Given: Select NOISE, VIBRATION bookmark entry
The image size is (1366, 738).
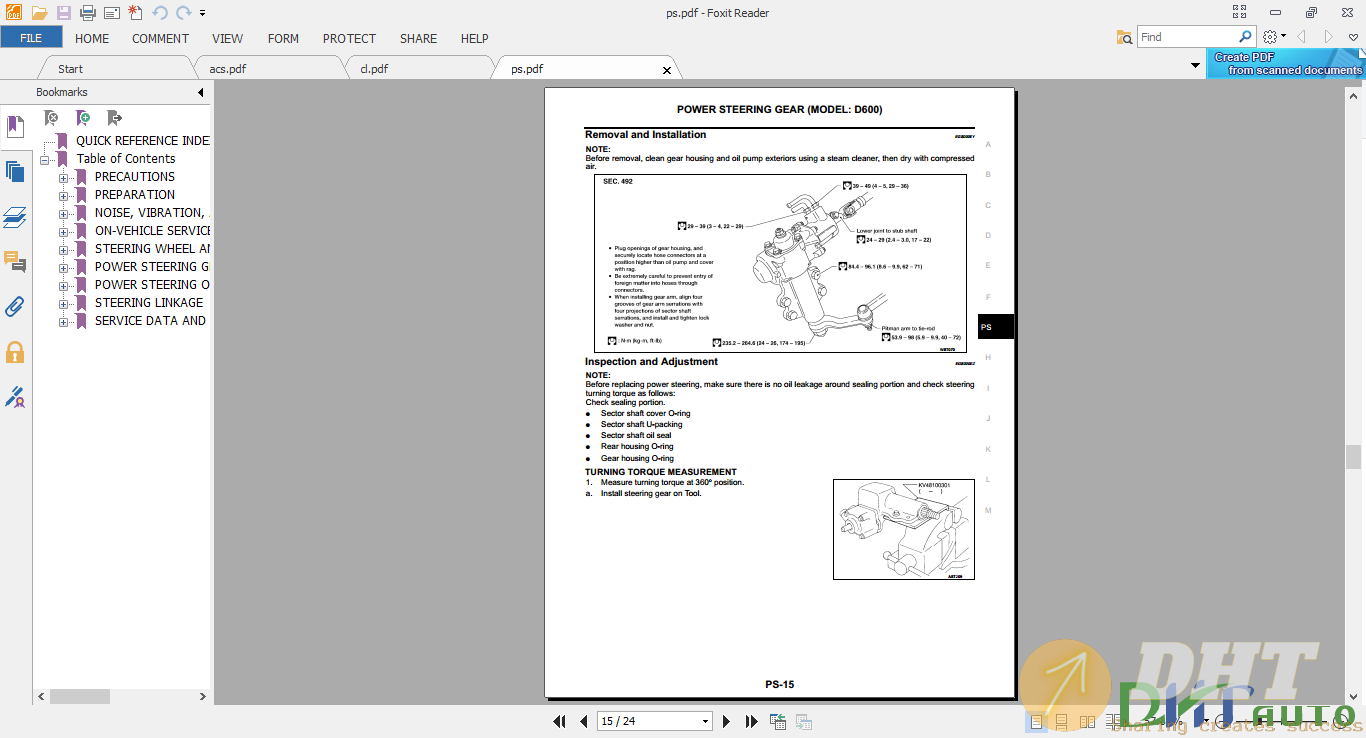Looking at the screenshot, I should [150, 213].
